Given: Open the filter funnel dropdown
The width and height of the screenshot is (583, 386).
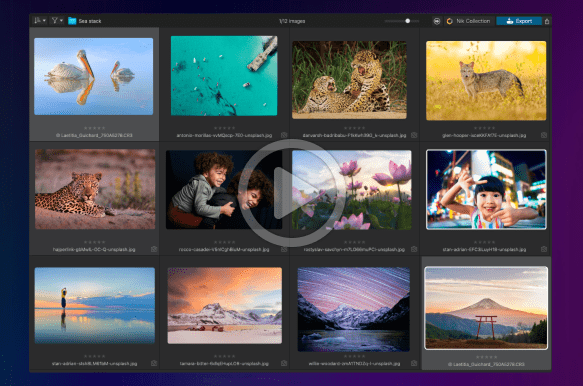Looking at the screenshot, I should (x=57, y=21).
